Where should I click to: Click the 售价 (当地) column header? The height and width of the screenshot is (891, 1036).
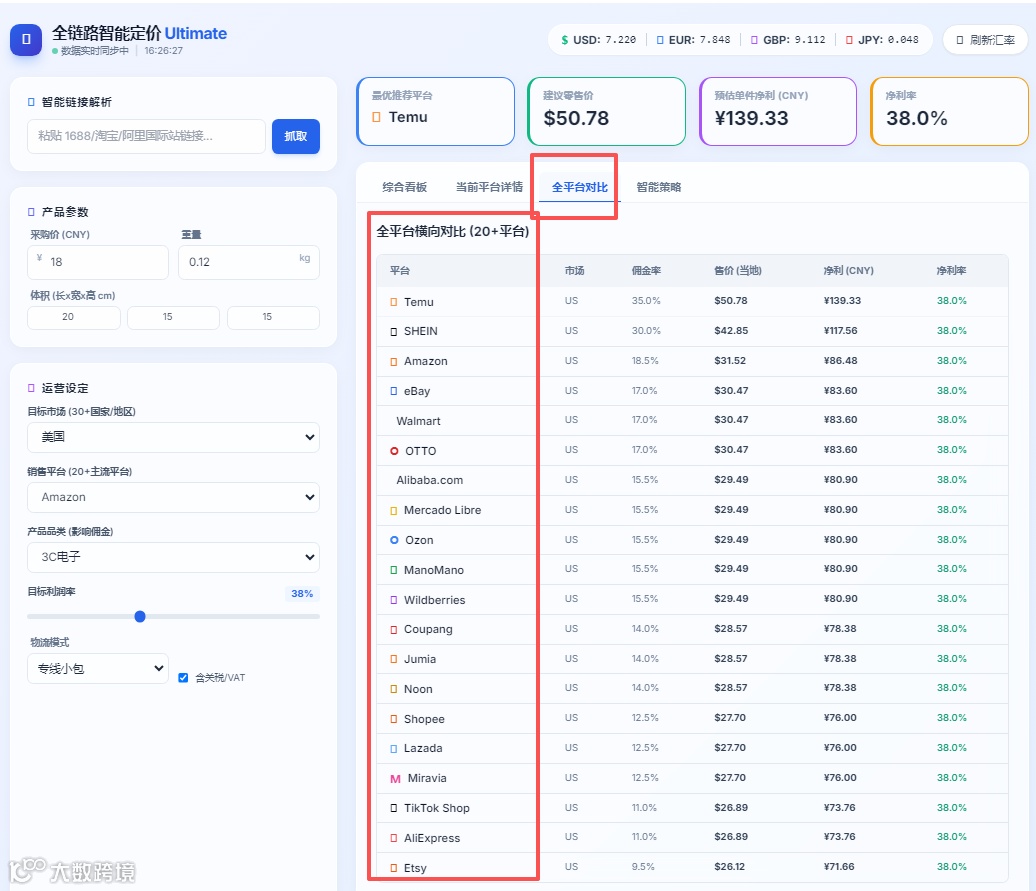[x=738, y=270]
